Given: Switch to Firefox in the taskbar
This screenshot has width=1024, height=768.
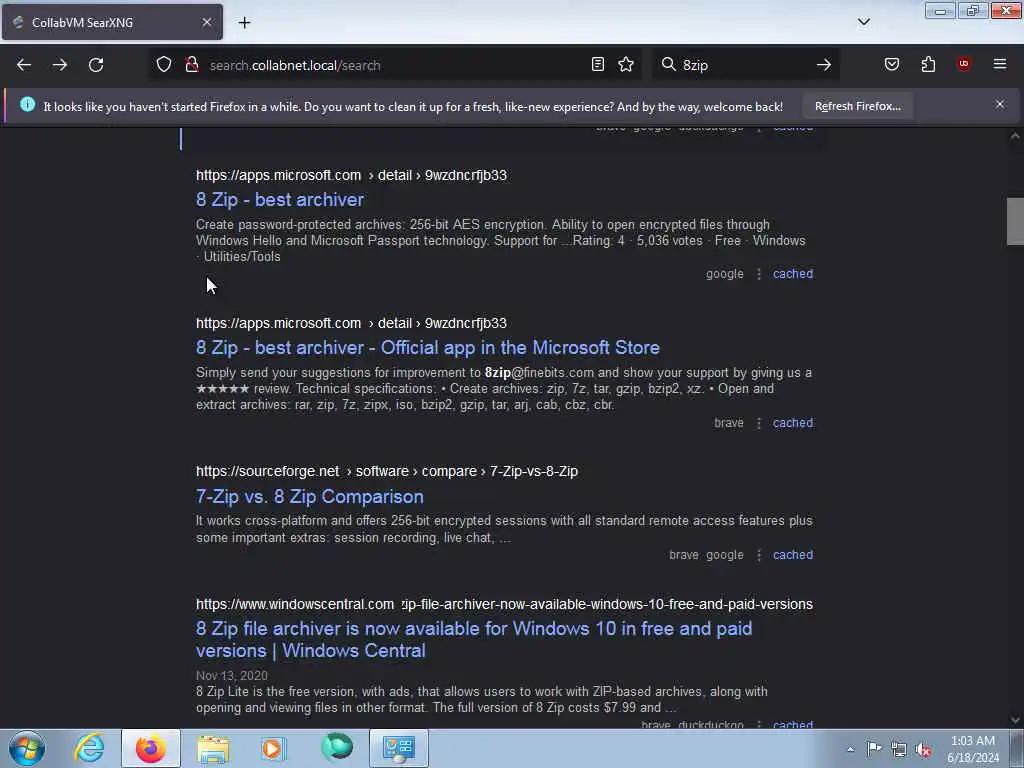Looking at the screenshot, I should [x=150, y=748].
